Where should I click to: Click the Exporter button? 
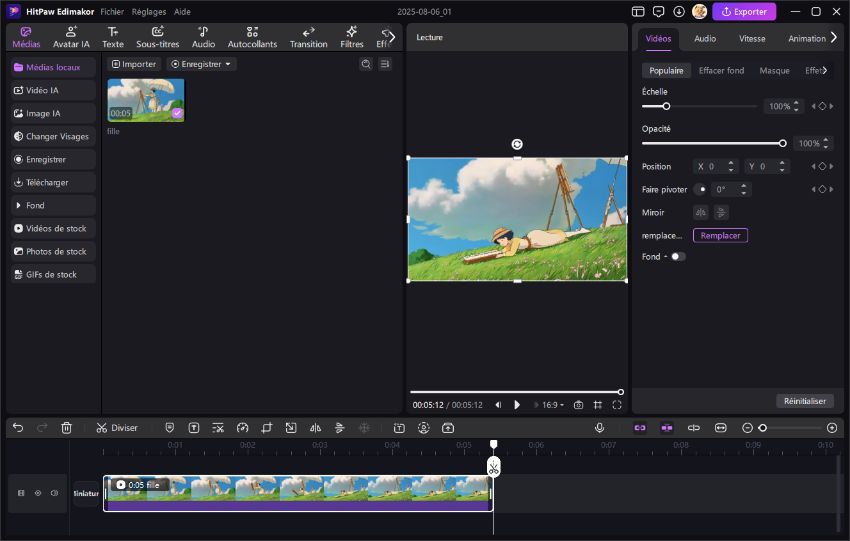(x=744, y=11)
